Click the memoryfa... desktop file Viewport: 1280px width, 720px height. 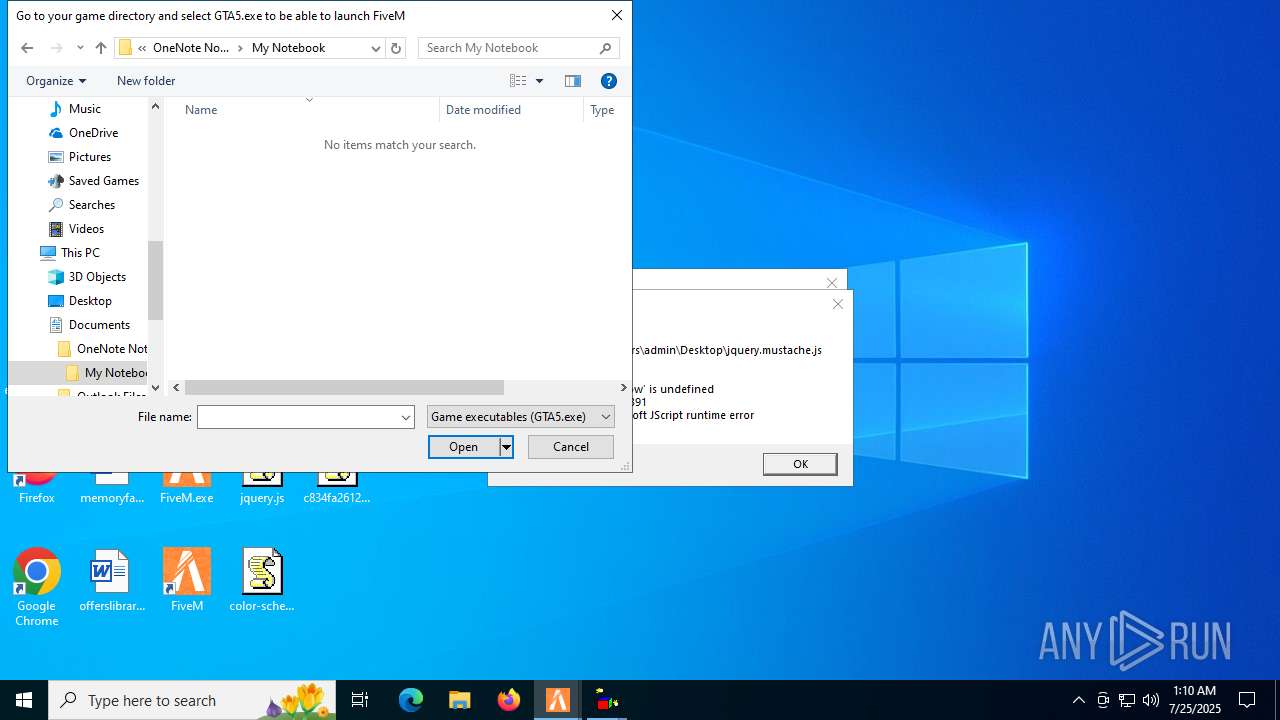[x=112, y=488]
